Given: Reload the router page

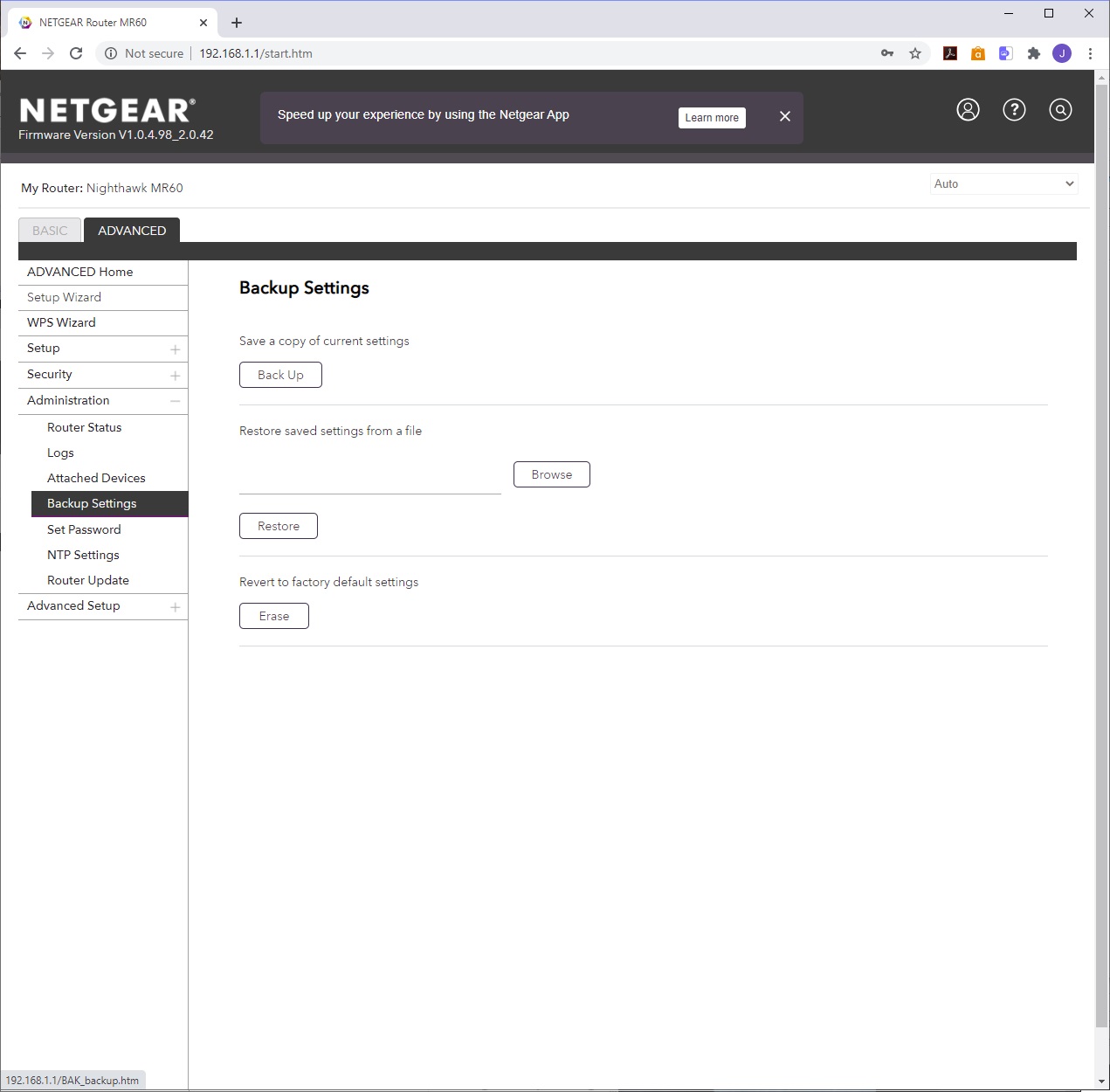Looking at the screenshot, I should (x=76, y=53).
